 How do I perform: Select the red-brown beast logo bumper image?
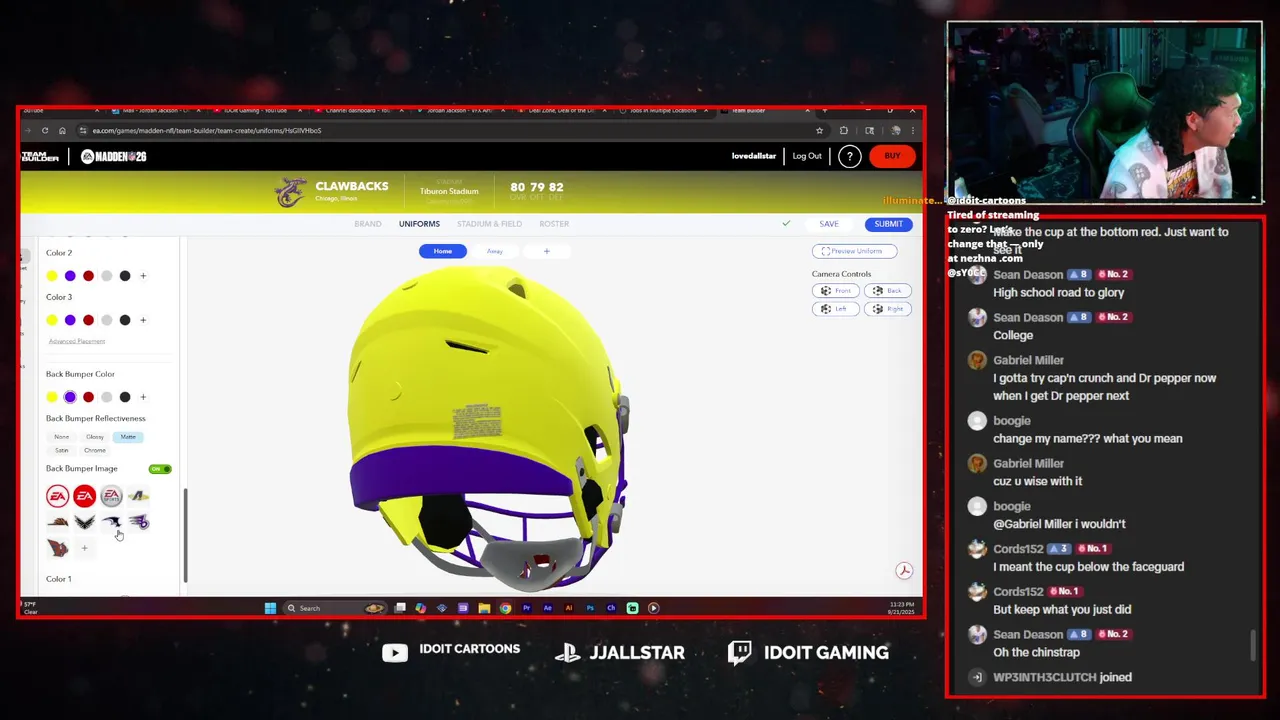tap(58, 548)
